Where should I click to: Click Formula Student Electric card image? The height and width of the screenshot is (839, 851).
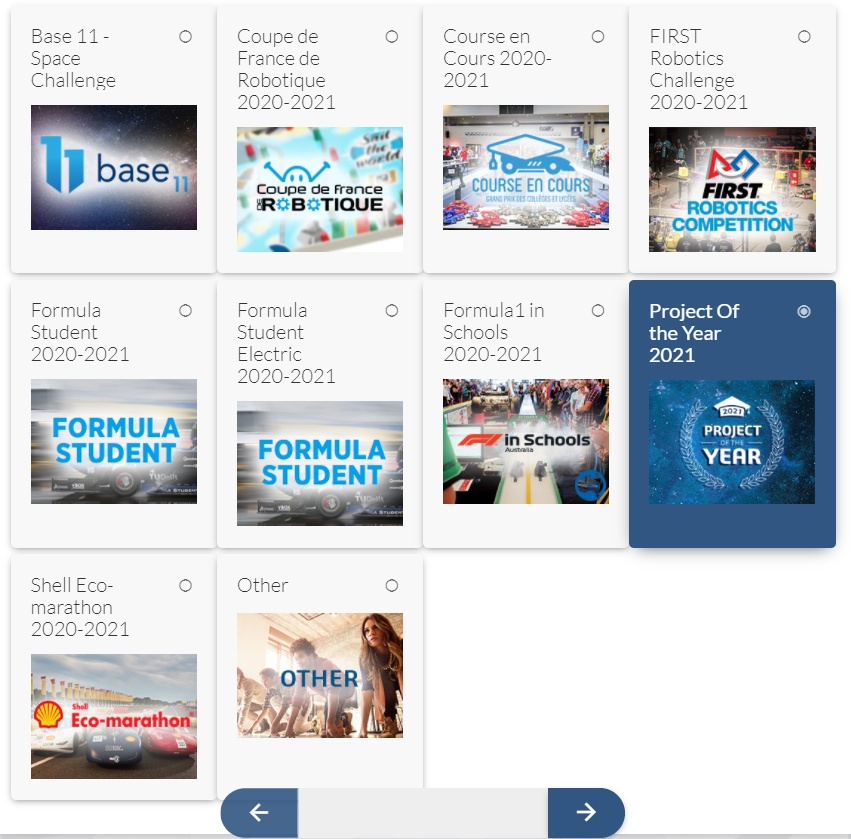(x=320, y=463)
